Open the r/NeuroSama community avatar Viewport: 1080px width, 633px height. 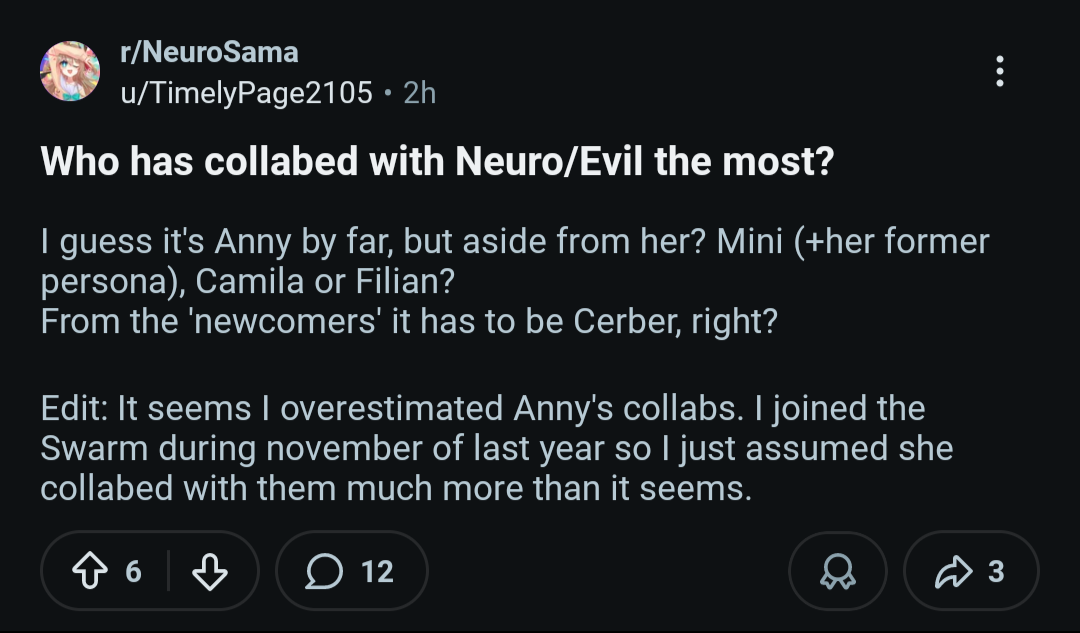click(x=70, y=71)
